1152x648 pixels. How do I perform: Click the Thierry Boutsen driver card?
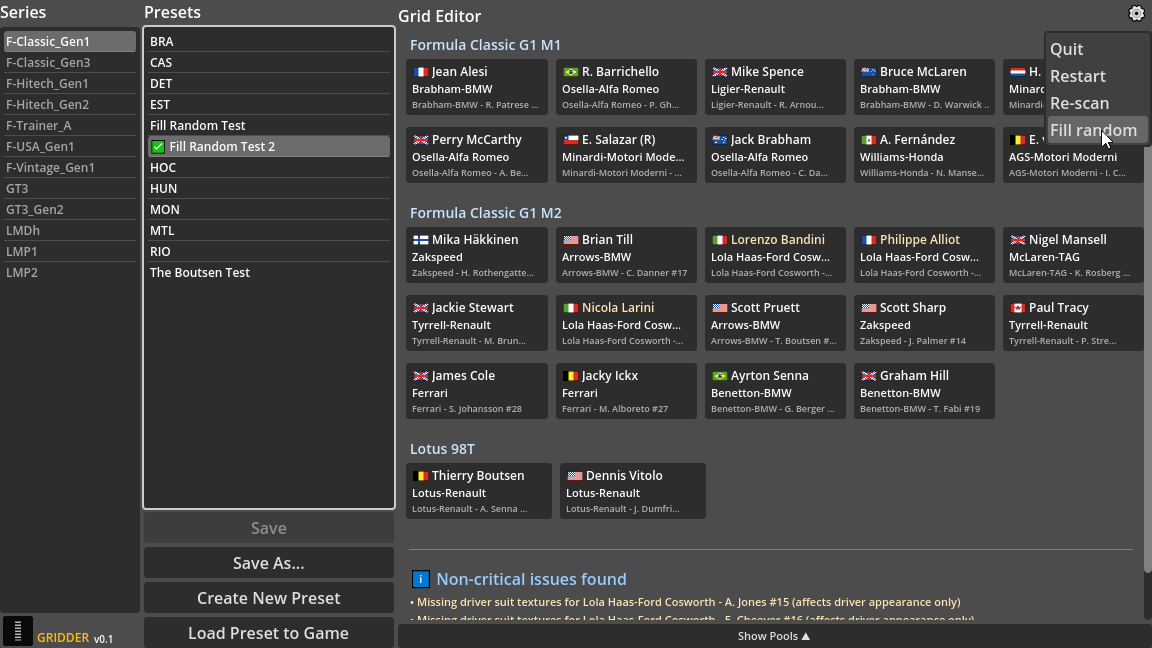click(x=479, y=491)
